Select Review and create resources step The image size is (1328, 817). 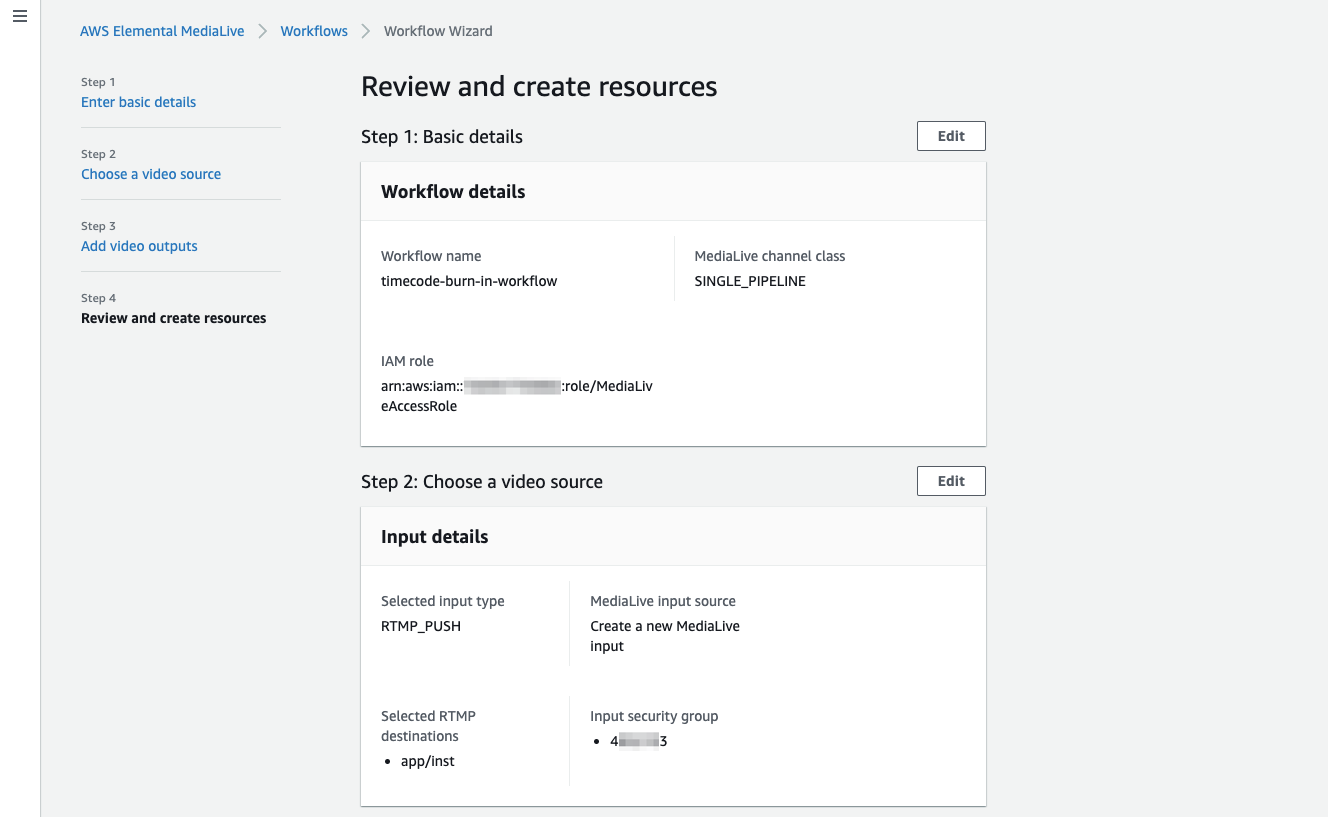point(174,318)
